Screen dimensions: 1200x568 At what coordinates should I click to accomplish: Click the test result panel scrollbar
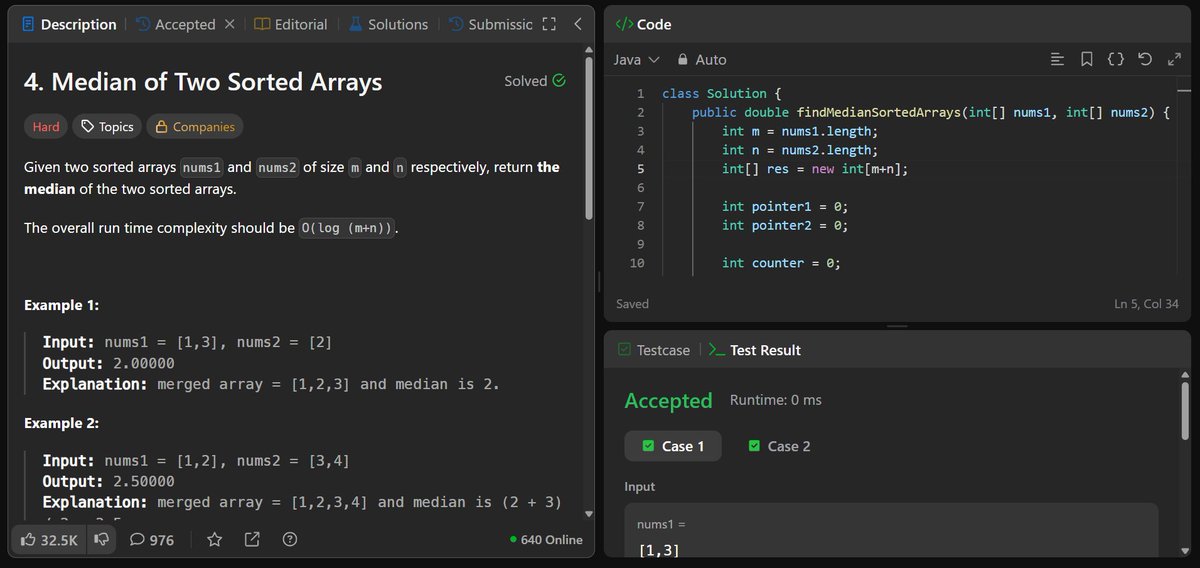(x=1187, y=410)
